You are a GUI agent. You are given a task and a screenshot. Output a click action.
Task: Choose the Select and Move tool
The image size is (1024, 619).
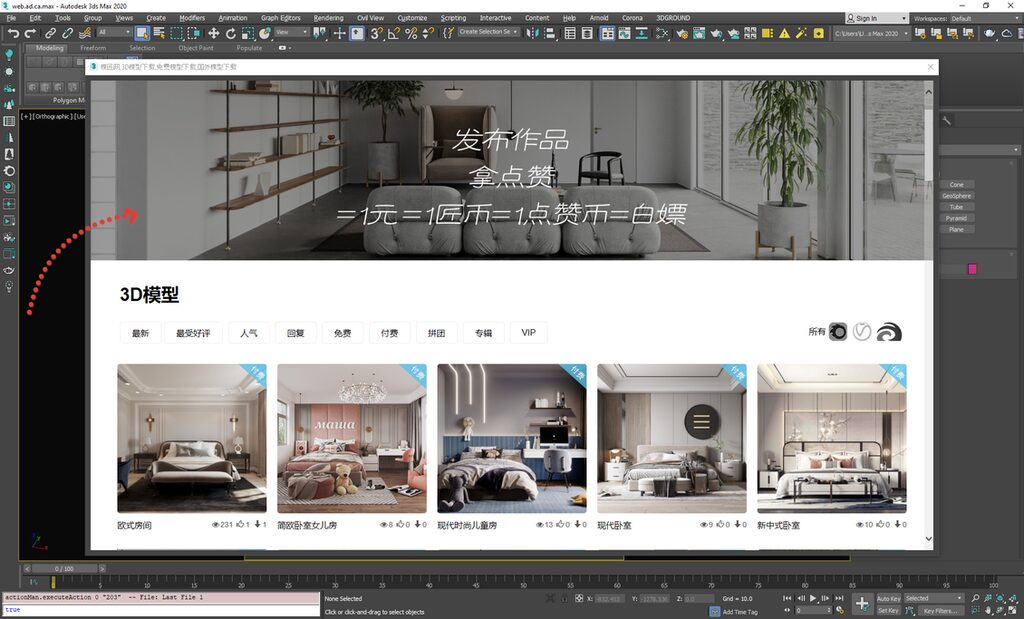pyautogui.click(x=214, y=33)
